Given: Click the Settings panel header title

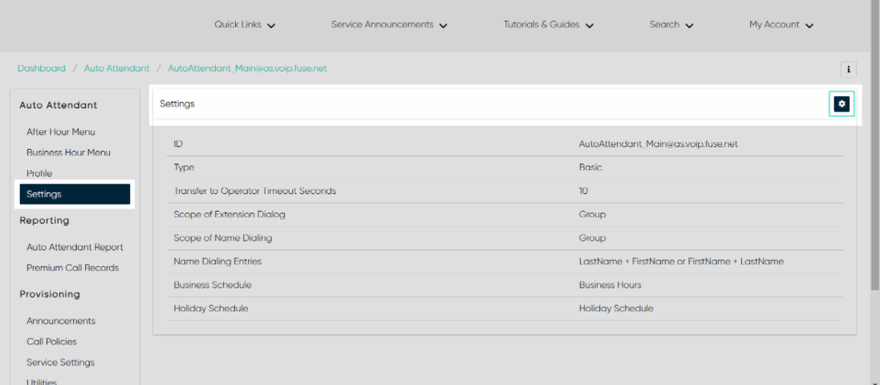Looking at the screenshot, I should [x=177, y=104].
